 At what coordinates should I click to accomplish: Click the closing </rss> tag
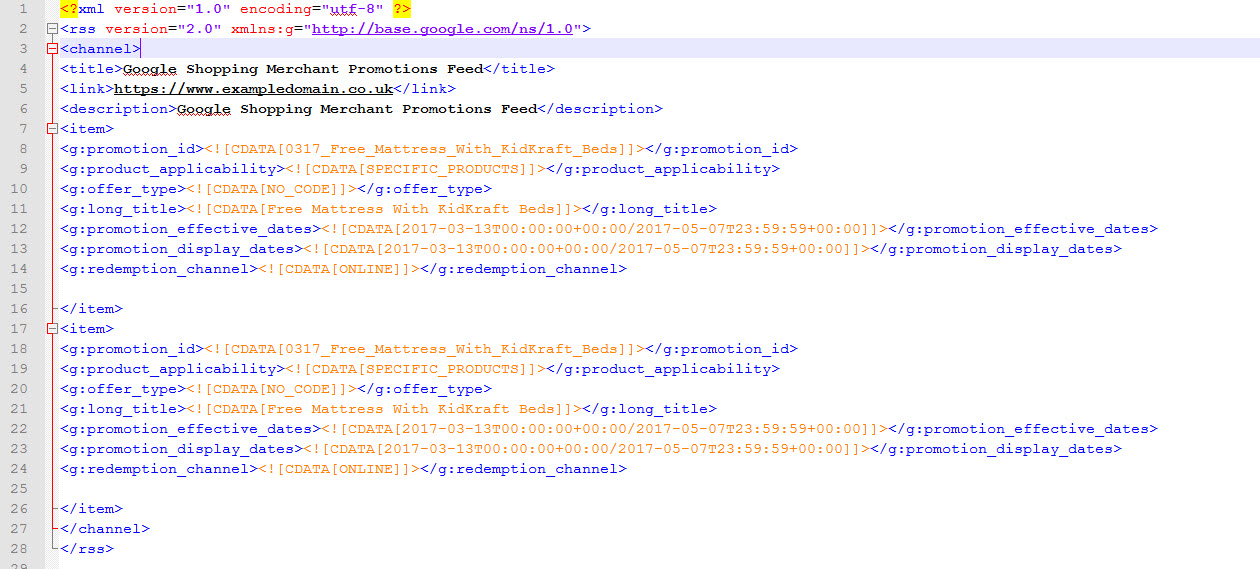tap(87, 549)
